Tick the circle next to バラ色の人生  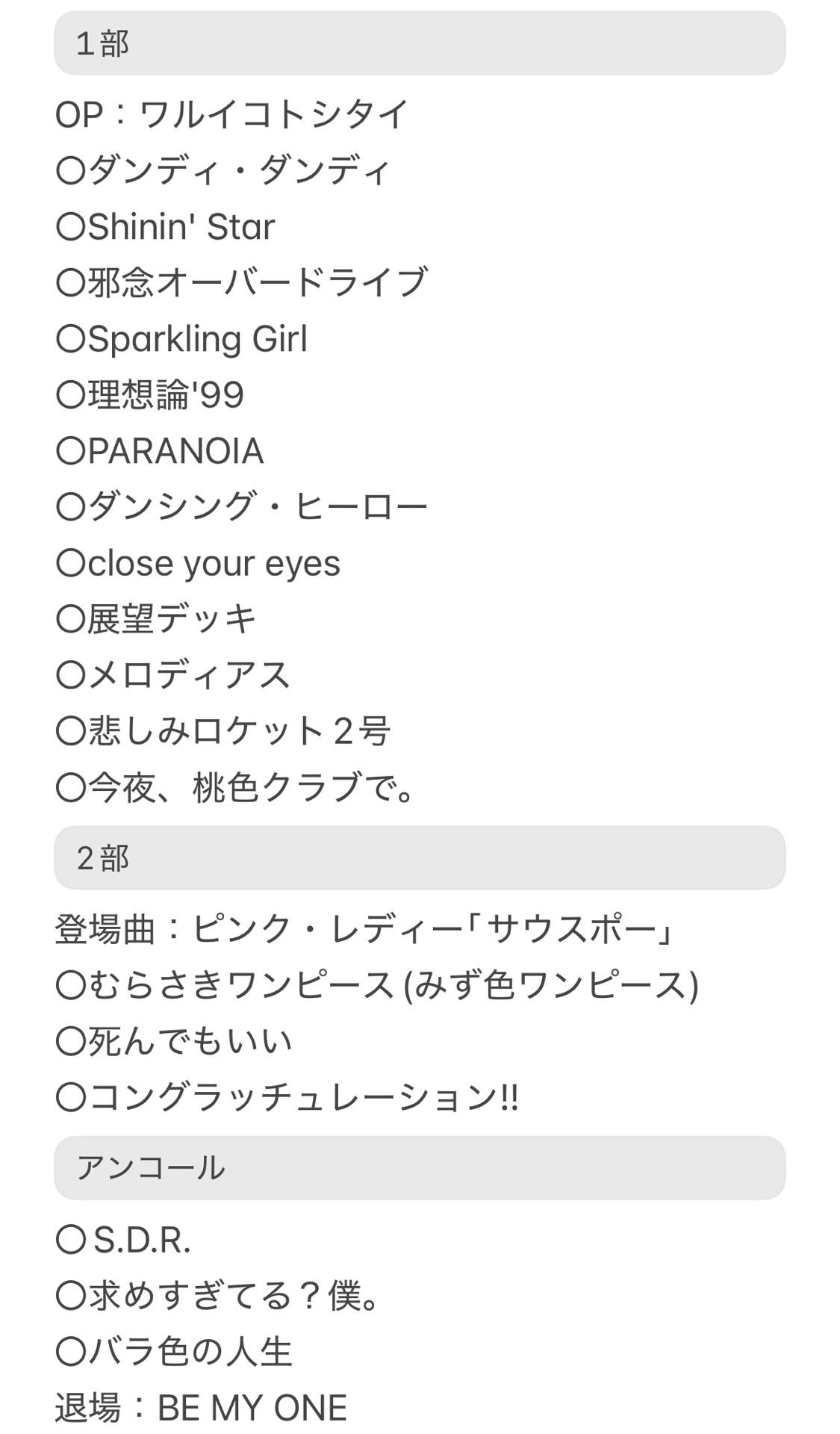click(x=71, y=1353)
